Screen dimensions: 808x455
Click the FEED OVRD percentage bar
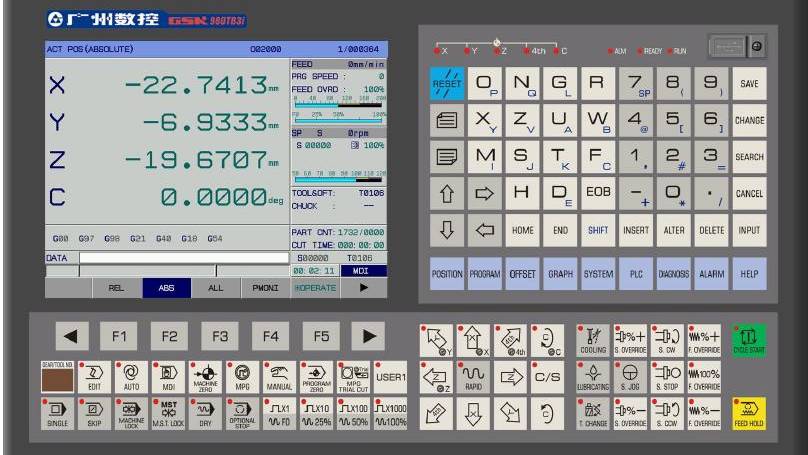[339, 105]
